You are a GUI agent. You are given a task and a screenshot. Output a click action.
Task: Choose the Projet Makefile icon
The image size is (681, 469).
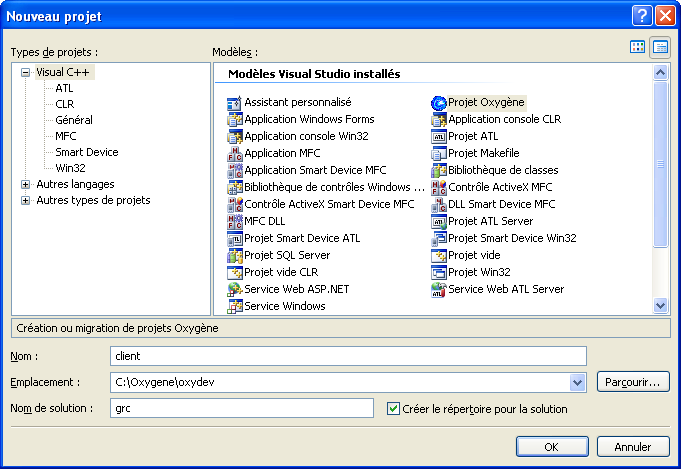(x=438, y=153)
